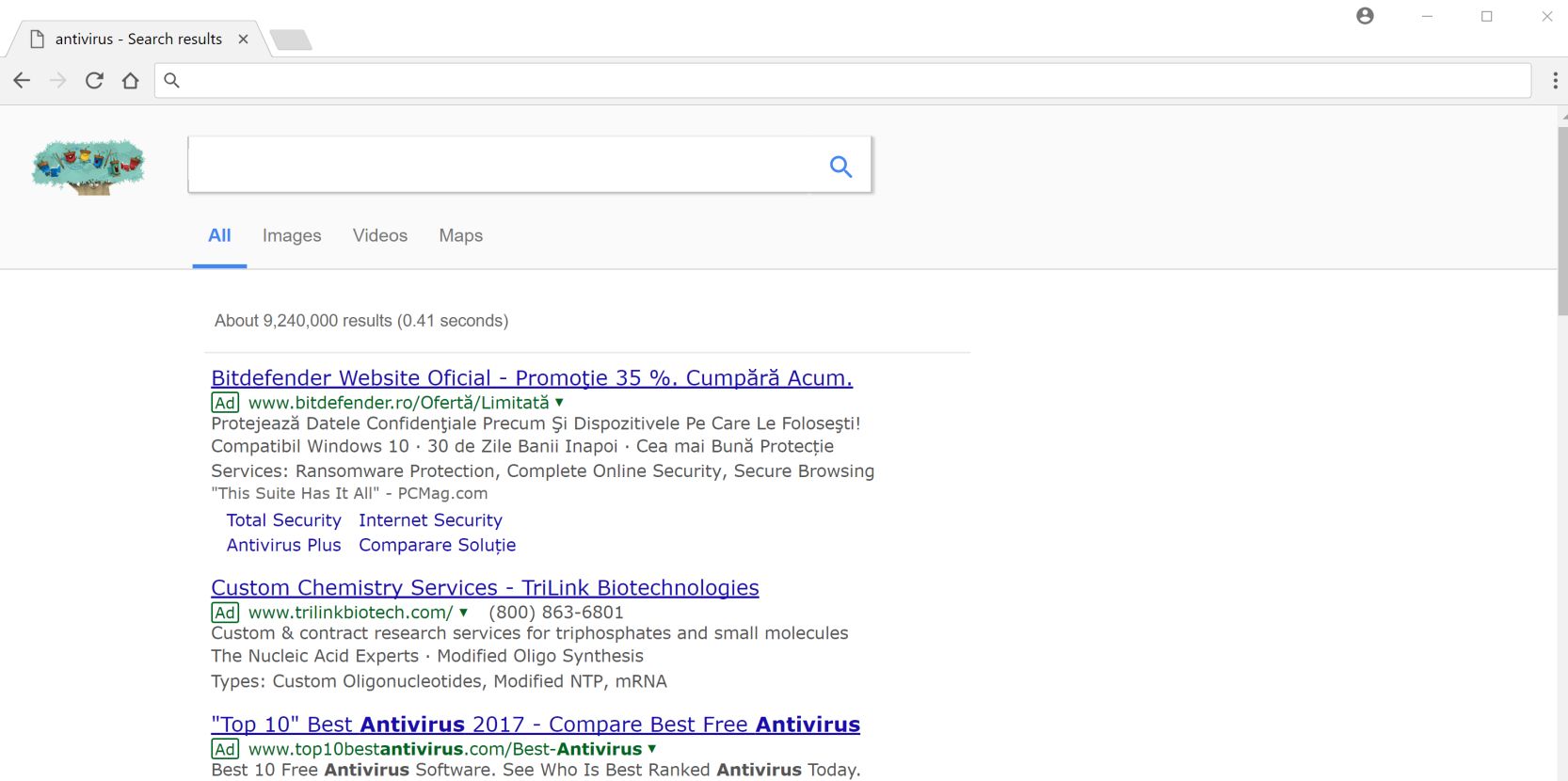Reload the current page
This screenshot has height=781, width=1568.
pos(94,81)
